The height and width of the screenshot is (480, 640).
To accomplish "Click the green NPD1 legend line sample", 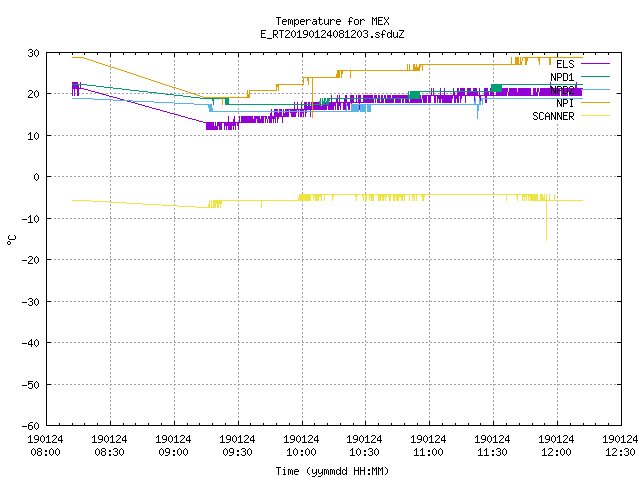I will [x=595, y=76].
